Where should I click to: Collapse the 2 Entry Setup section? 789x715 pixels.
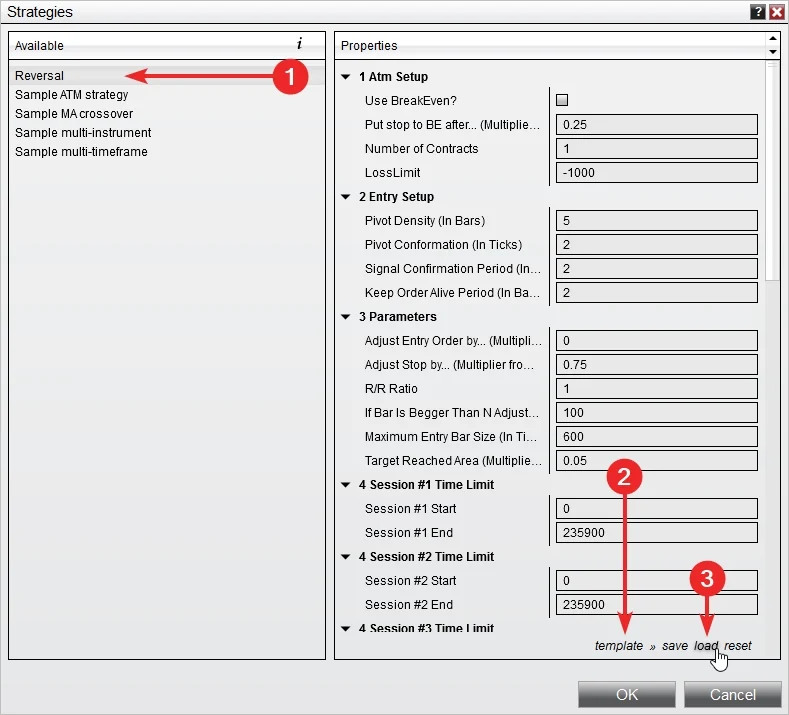[346, 197]
